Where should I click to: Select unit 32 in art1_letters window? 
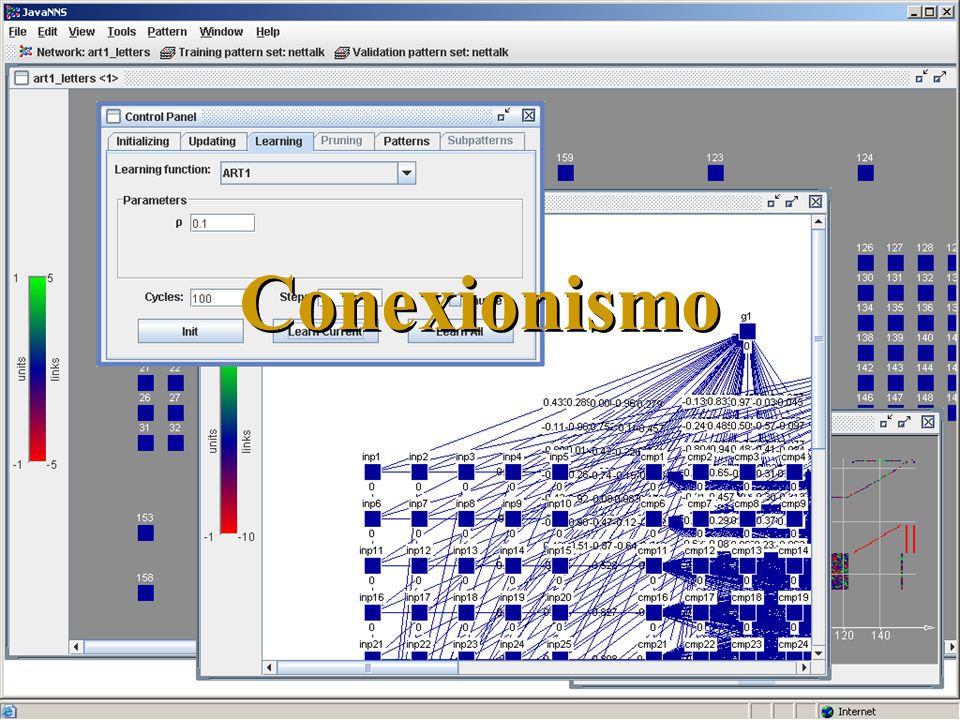coord(176,443)
